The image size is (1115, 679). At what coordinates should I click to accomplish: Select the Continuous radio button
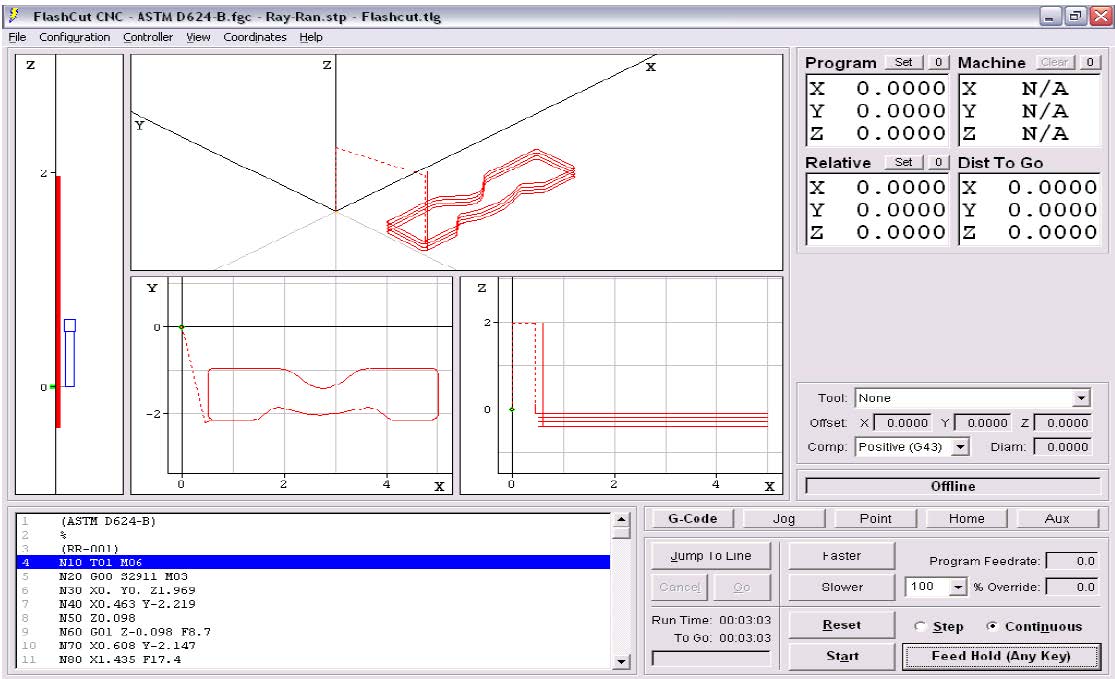click(x=990, y=627)
